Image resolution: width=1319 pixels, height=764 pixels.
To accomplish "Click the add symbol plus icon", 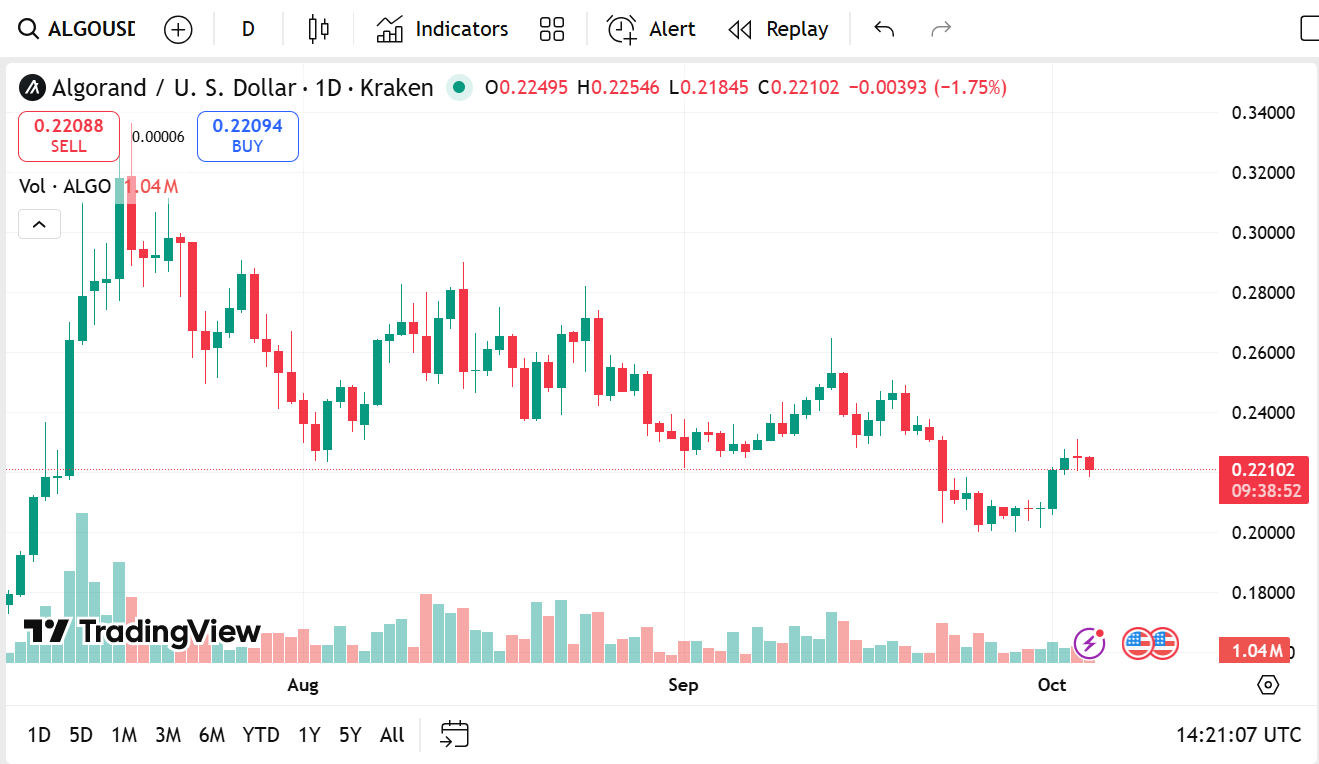I will pos(178,29).
